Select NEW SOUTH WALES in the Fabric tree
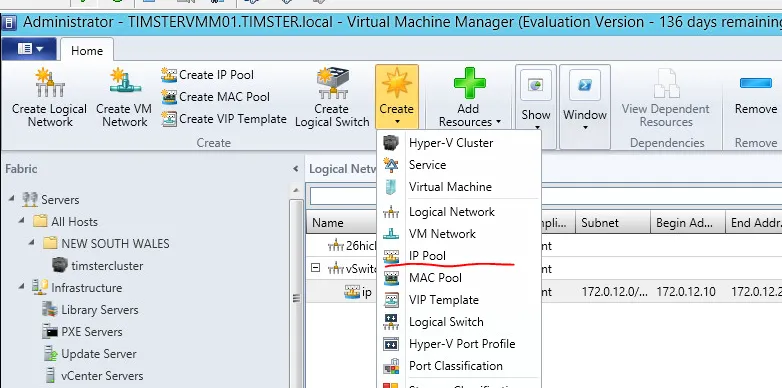 [115, 243]
